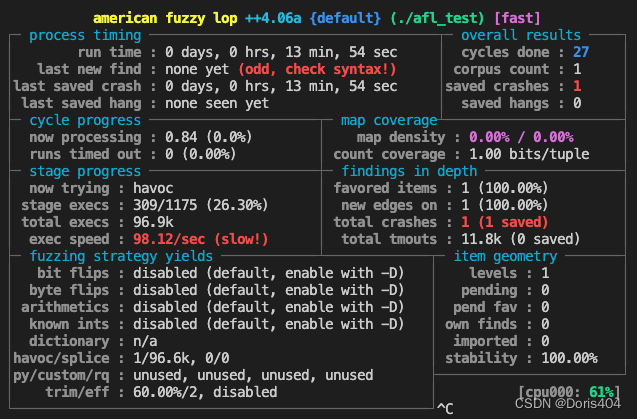Screen dimensions: 637x419
Task: Click the 'findings in depth' header
Action: point(409,172)
